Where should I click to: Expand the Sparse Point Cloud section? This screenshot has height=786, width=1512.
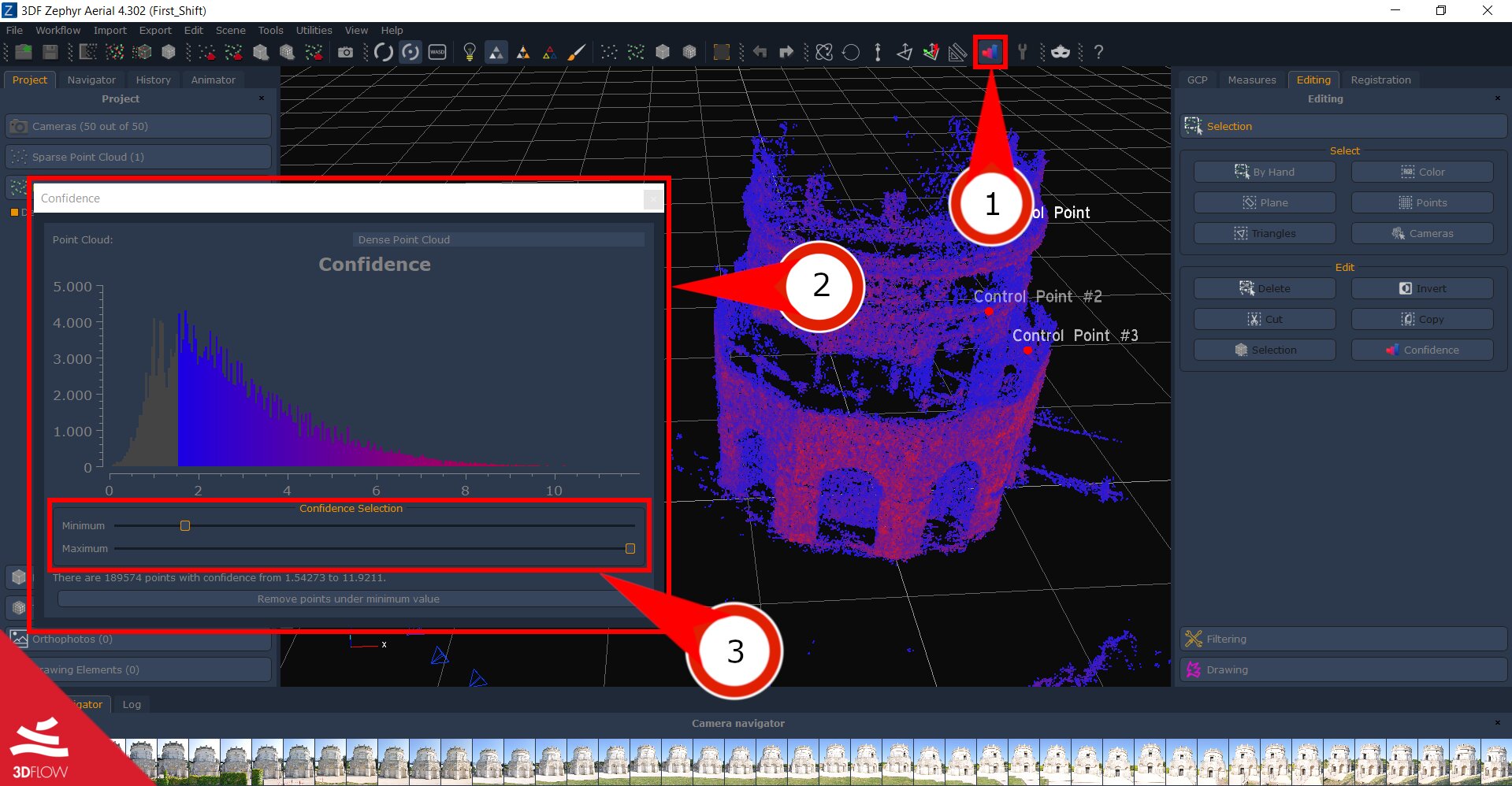[139, 157]
